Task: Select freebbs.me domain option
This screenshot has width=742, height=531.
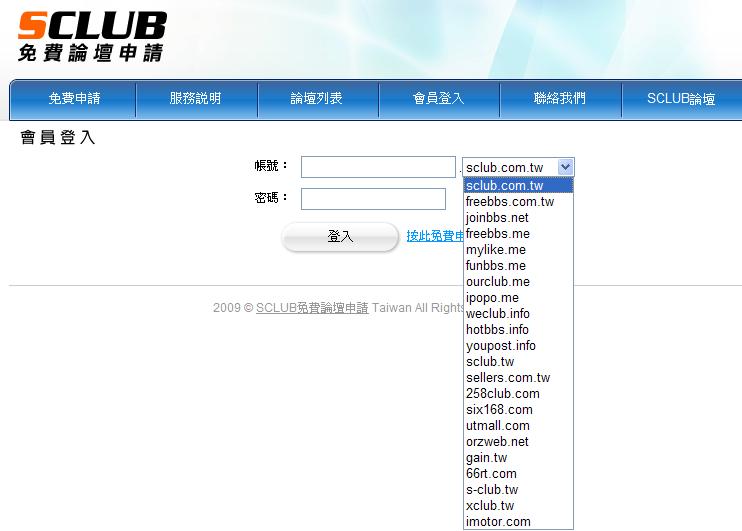Action: tap(518, 234)
